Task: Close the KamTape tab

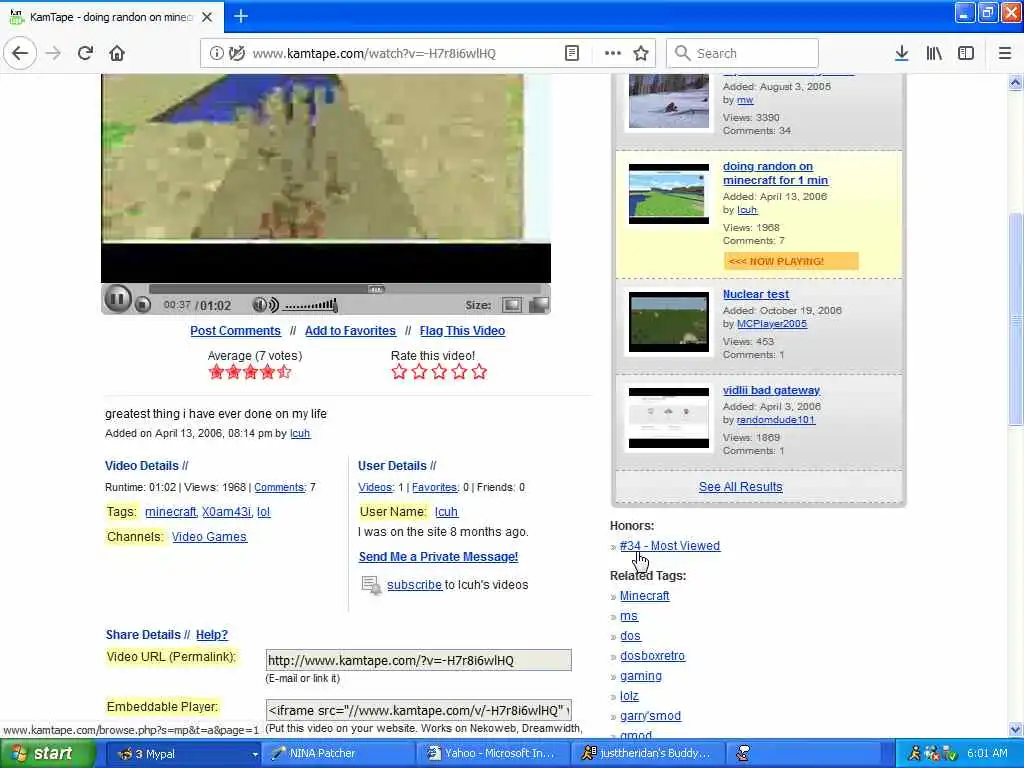Action: [207, 17]
